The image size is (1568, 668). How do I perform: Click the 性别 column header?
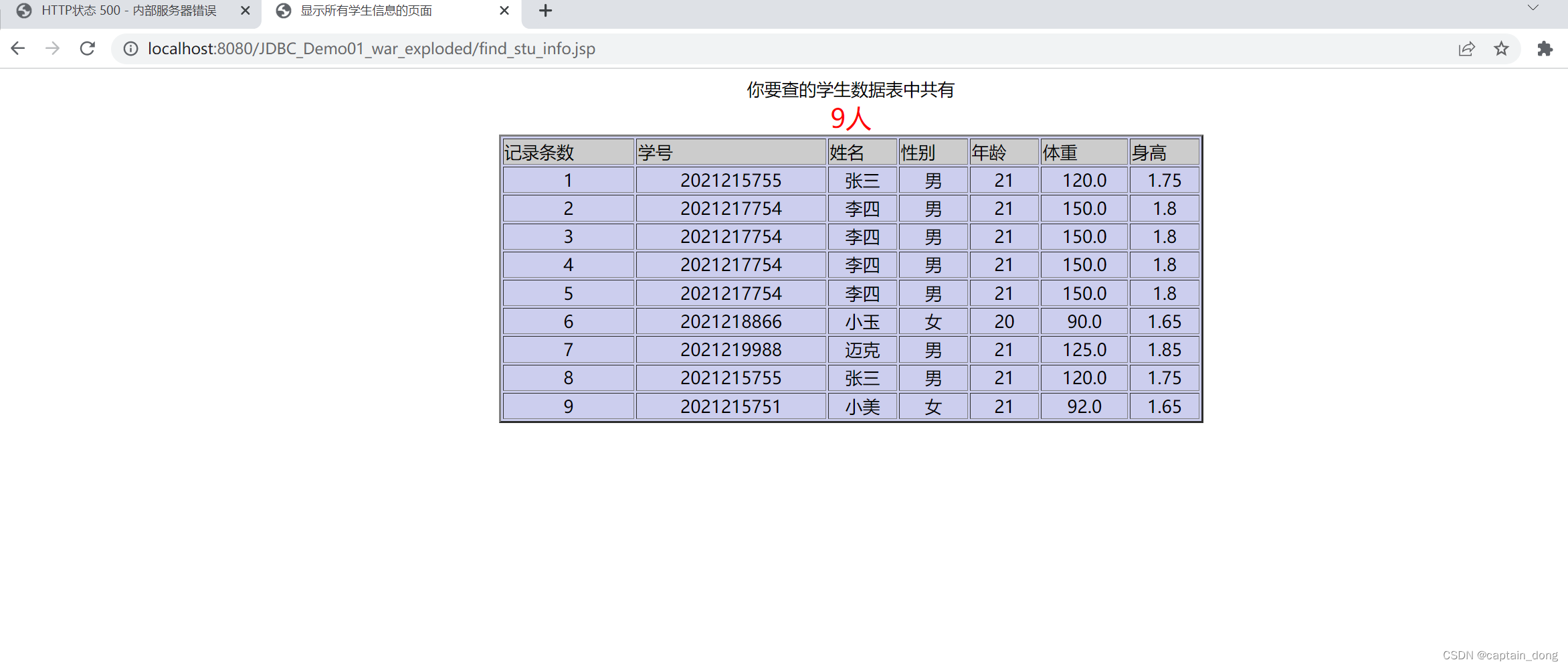point(933,152)
